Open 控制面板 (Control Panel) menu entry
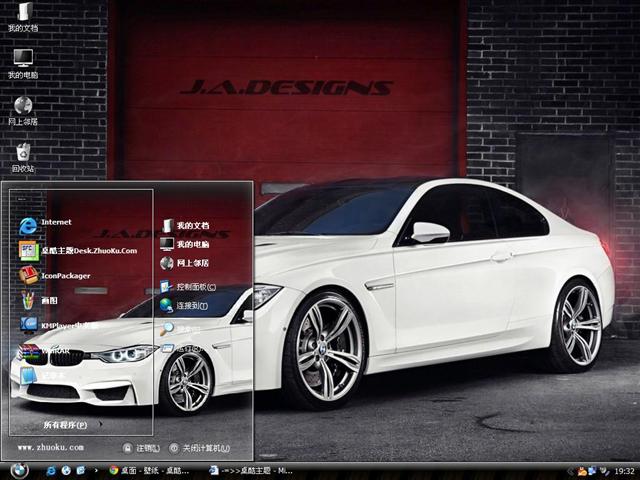The image size is (640, 480). coord(194,286)
